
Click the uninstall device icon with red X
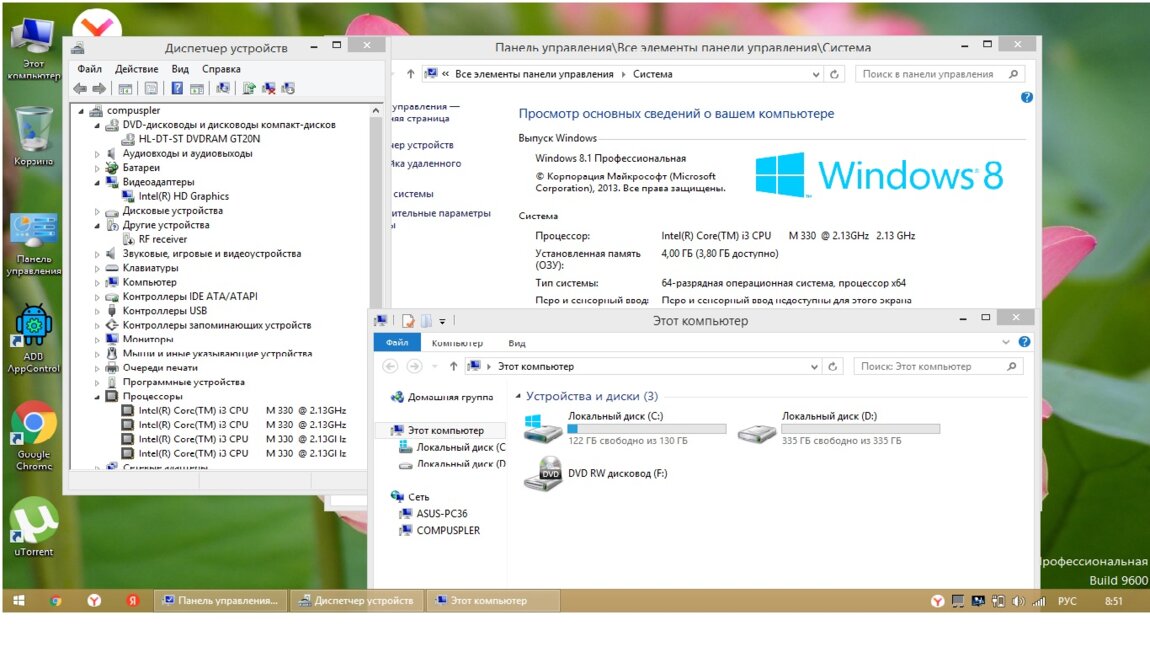[x=268, y=88]
